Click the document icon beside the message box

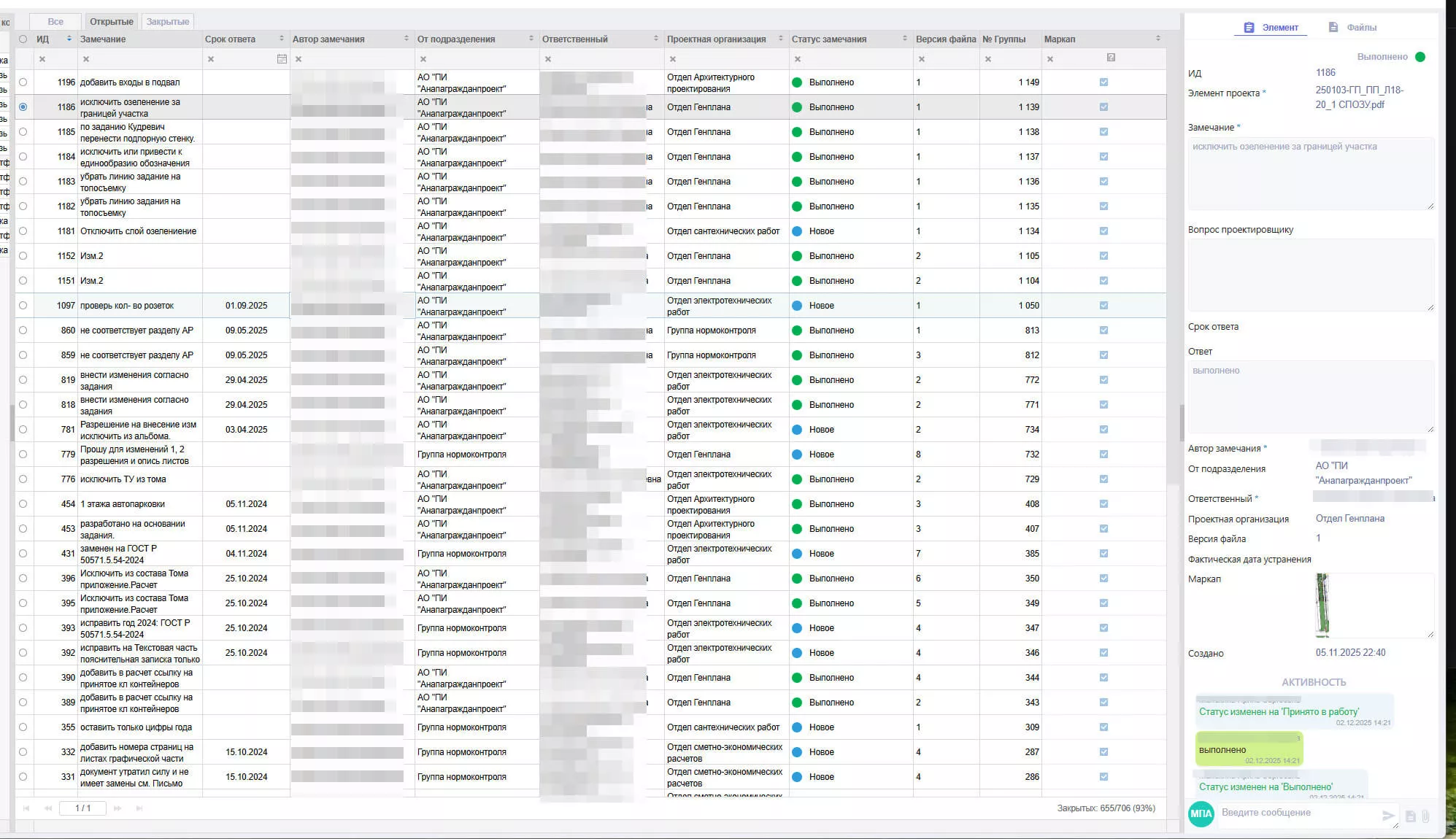click(x=1410, y=816)
